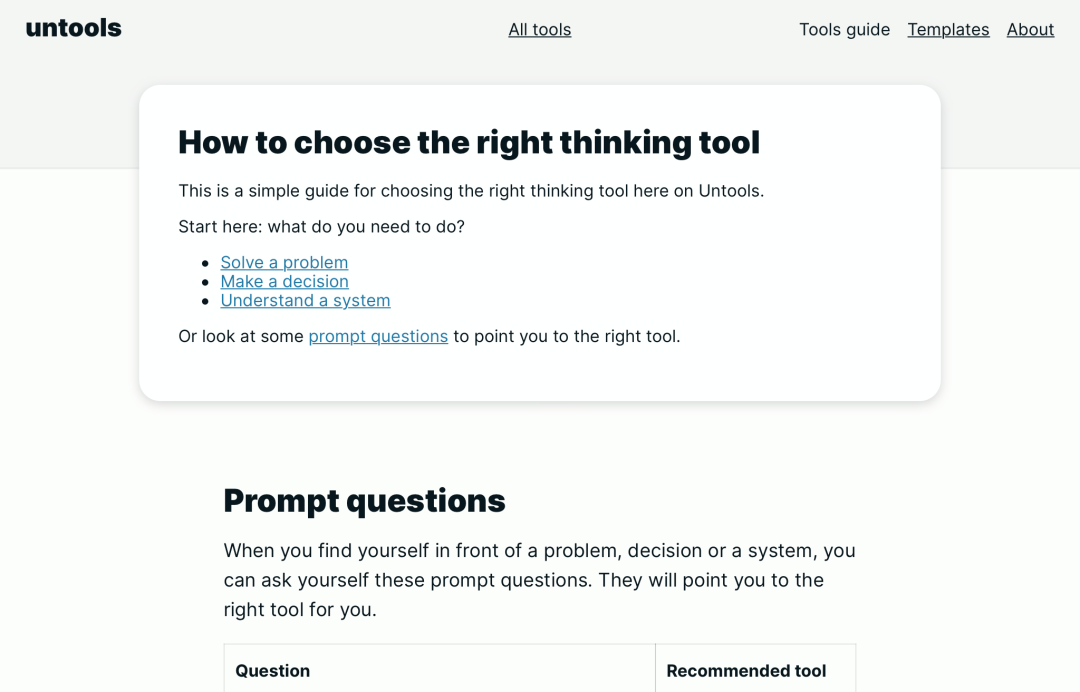Follow the Solve a problem link

pyautogui.click(x=284, y=262)
